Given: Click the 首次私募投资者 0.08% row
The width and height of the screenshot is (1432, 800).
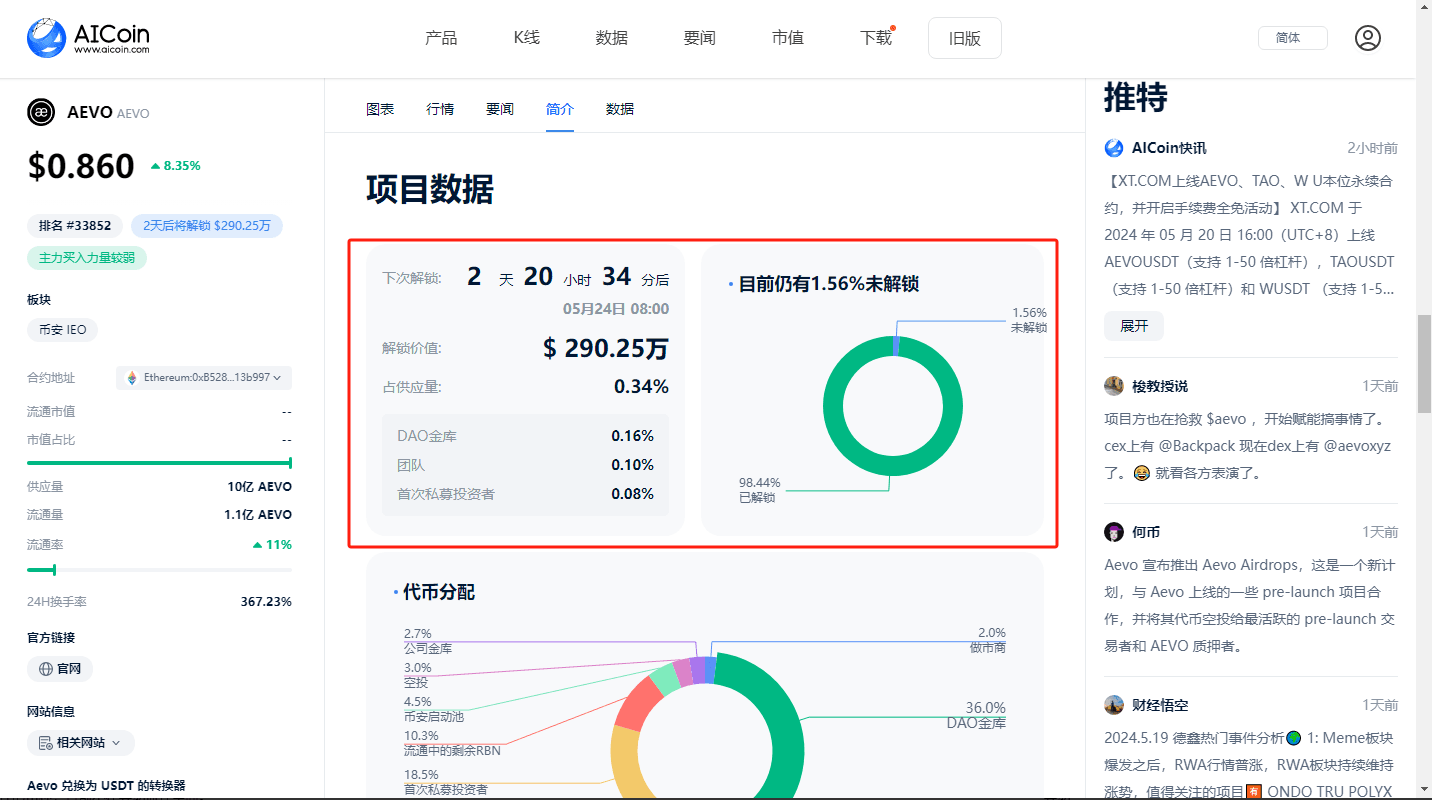Looking at the screenshot, I should (525, 494).
